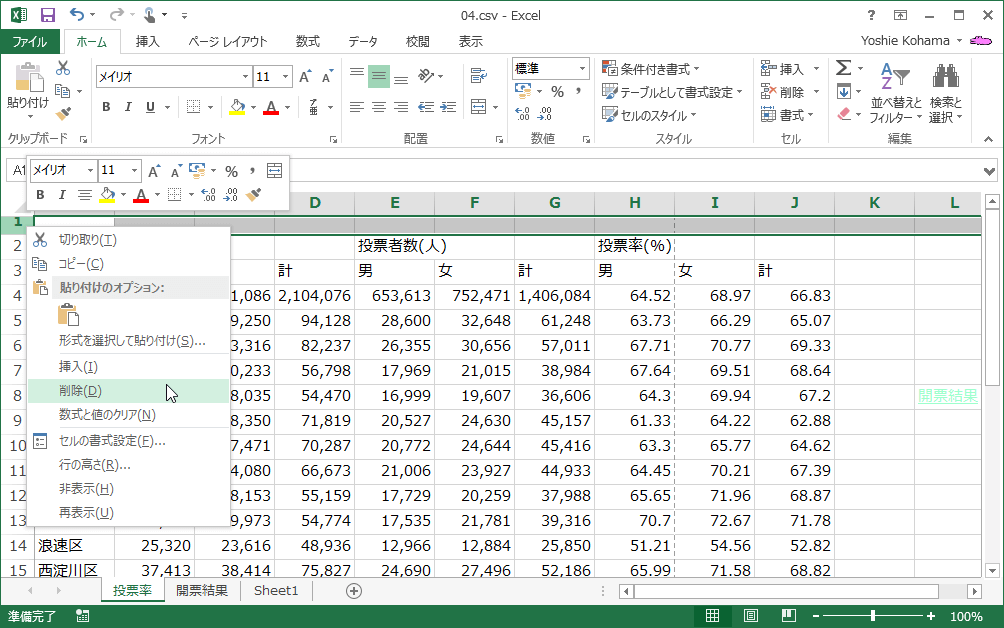Click the mini toolbar format painter icon
The width and height of the screenshot is (1004, 628).
[254, 195]
